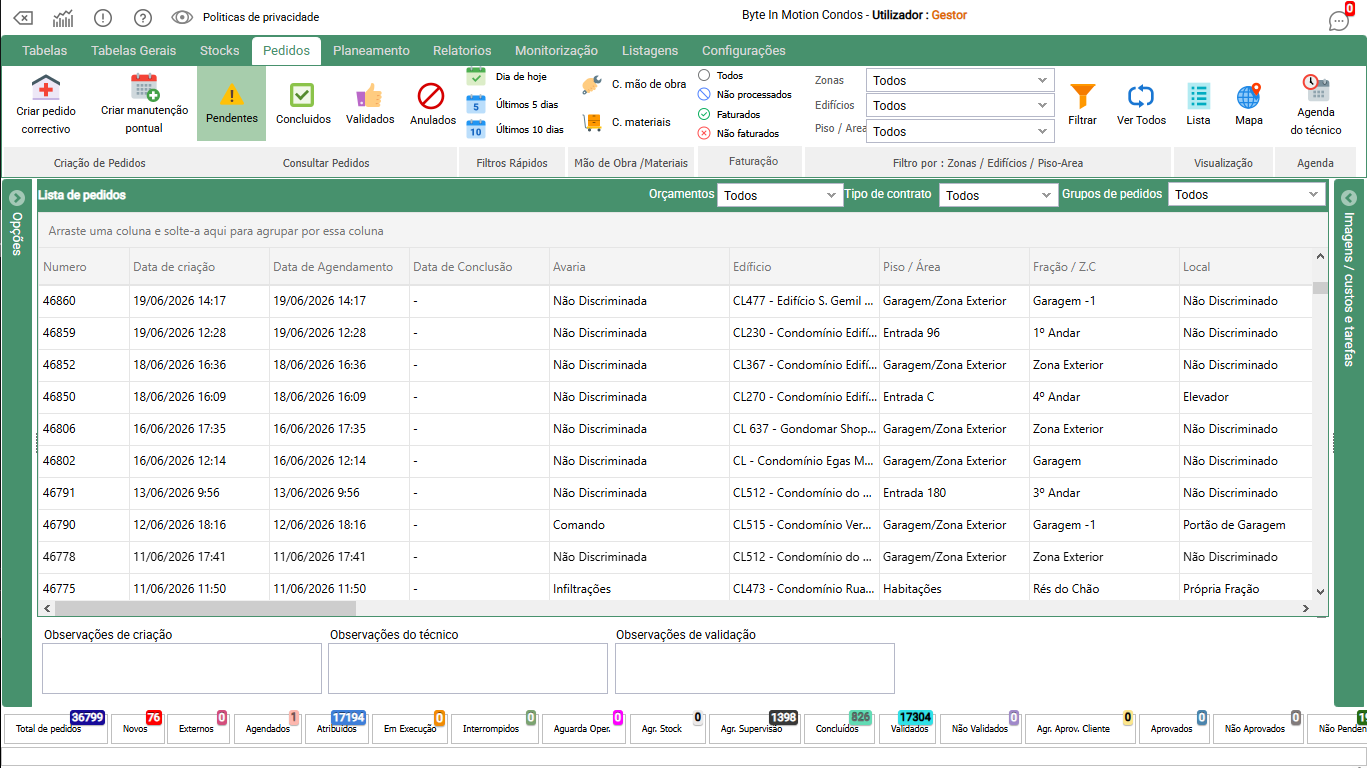Click the back arrow icon top-left
The height and width of the screenshot is (768, 1367).
tap(24, 17)
